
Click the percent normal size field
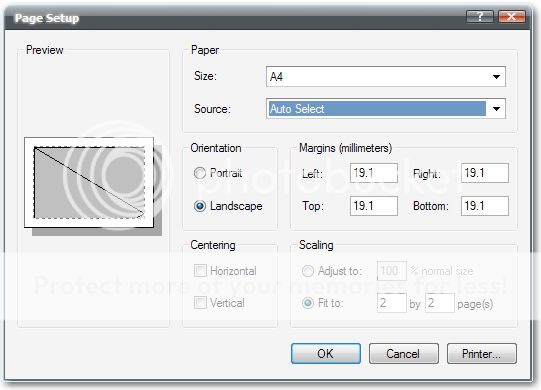tap(392, 271)
